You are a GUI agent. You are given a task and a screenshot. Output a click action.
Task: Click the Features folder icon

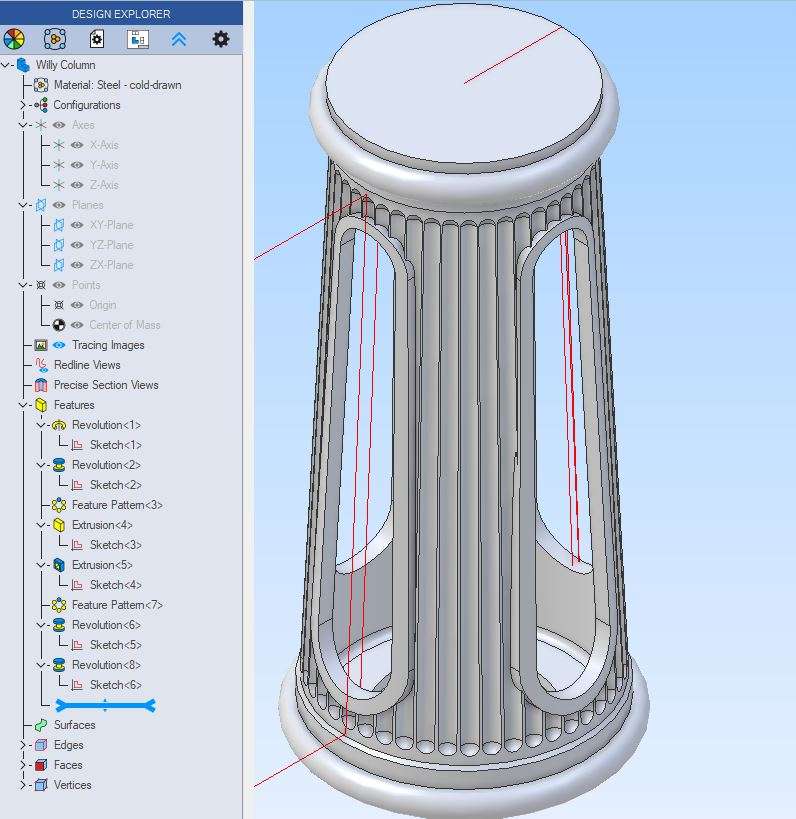click(x=41, y=405)
